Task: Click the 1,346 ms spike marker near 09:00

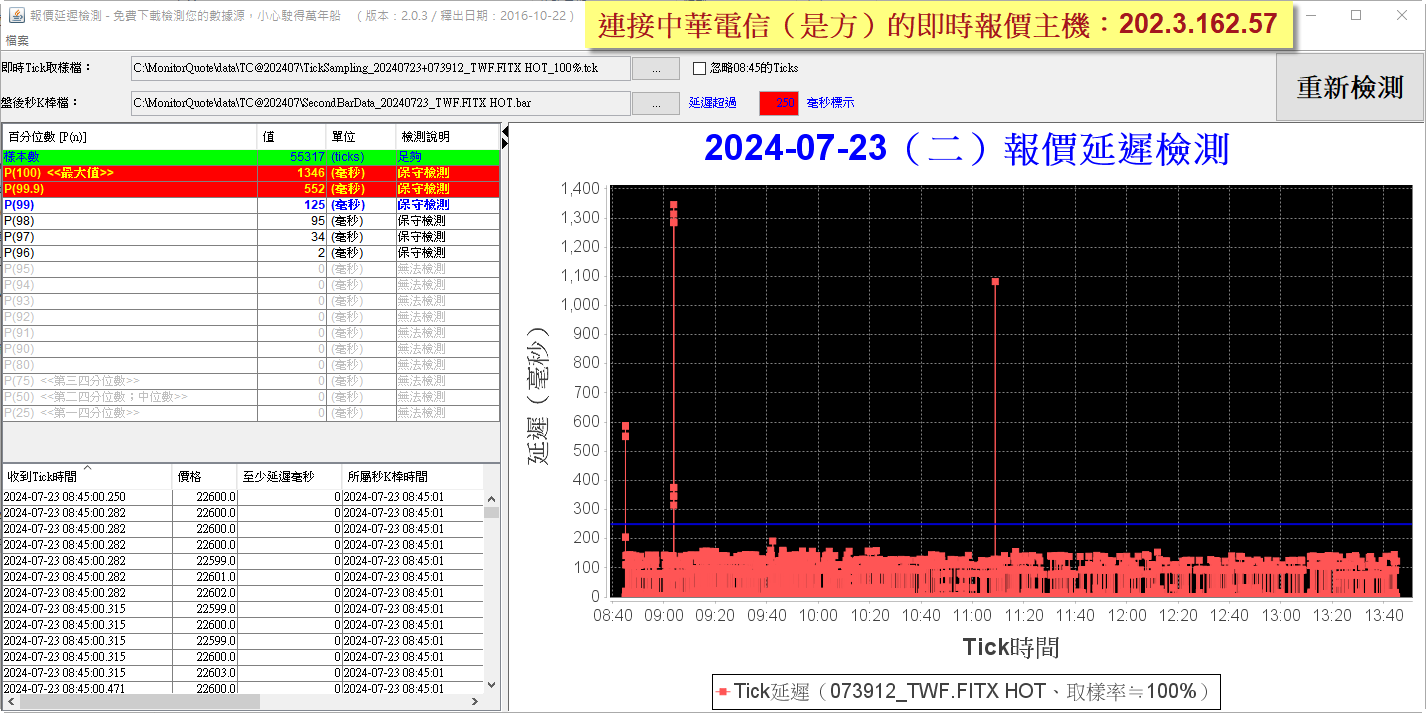Action: (x=673, y=204)
